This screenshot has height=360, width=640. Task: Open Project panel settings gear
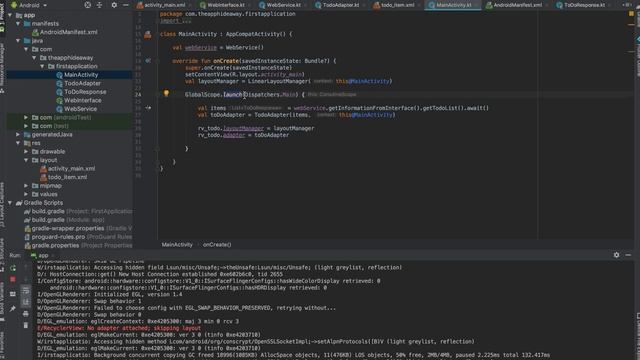114,5
